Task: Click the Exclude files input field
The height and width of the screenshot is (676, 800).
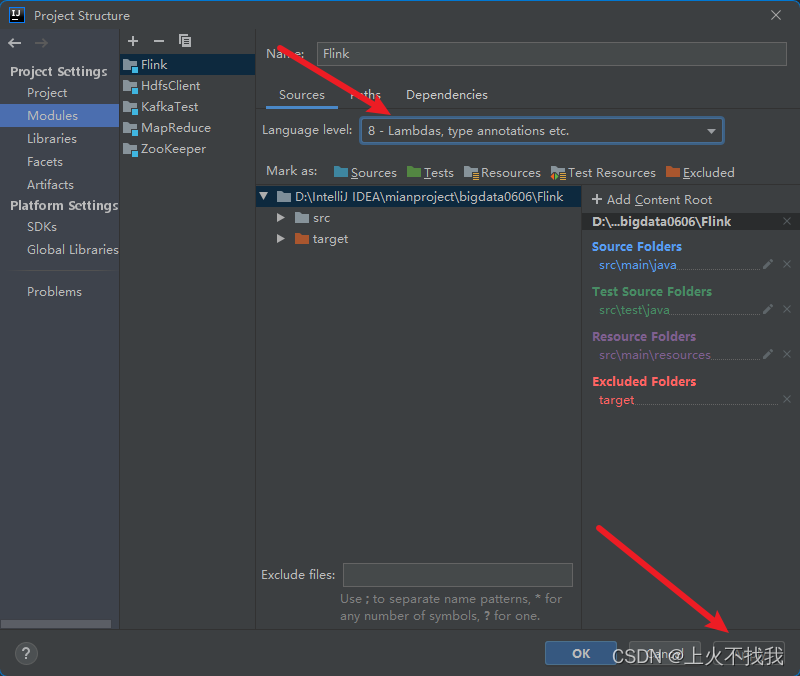Action: click(x=458, y=575)
